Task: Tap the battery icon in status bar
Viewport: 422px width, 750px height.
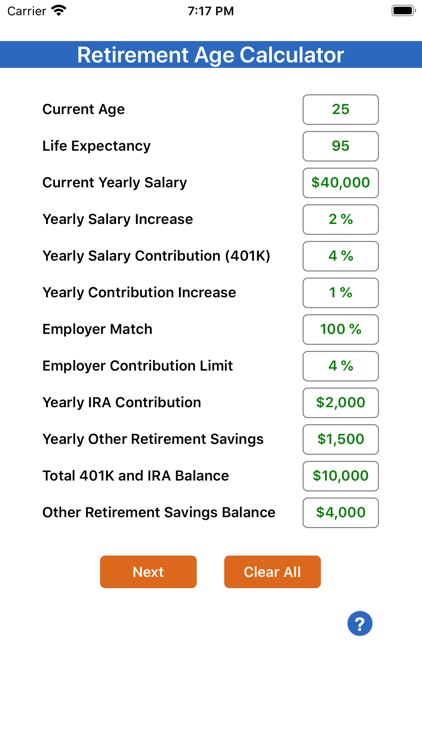Action: [403, 11]
